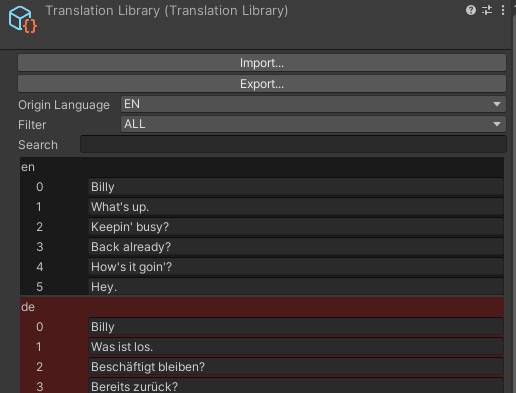Edit the entry 'How's it goin'?'
The width and height of the screenshot is (516, 393).
pos(296,267)
